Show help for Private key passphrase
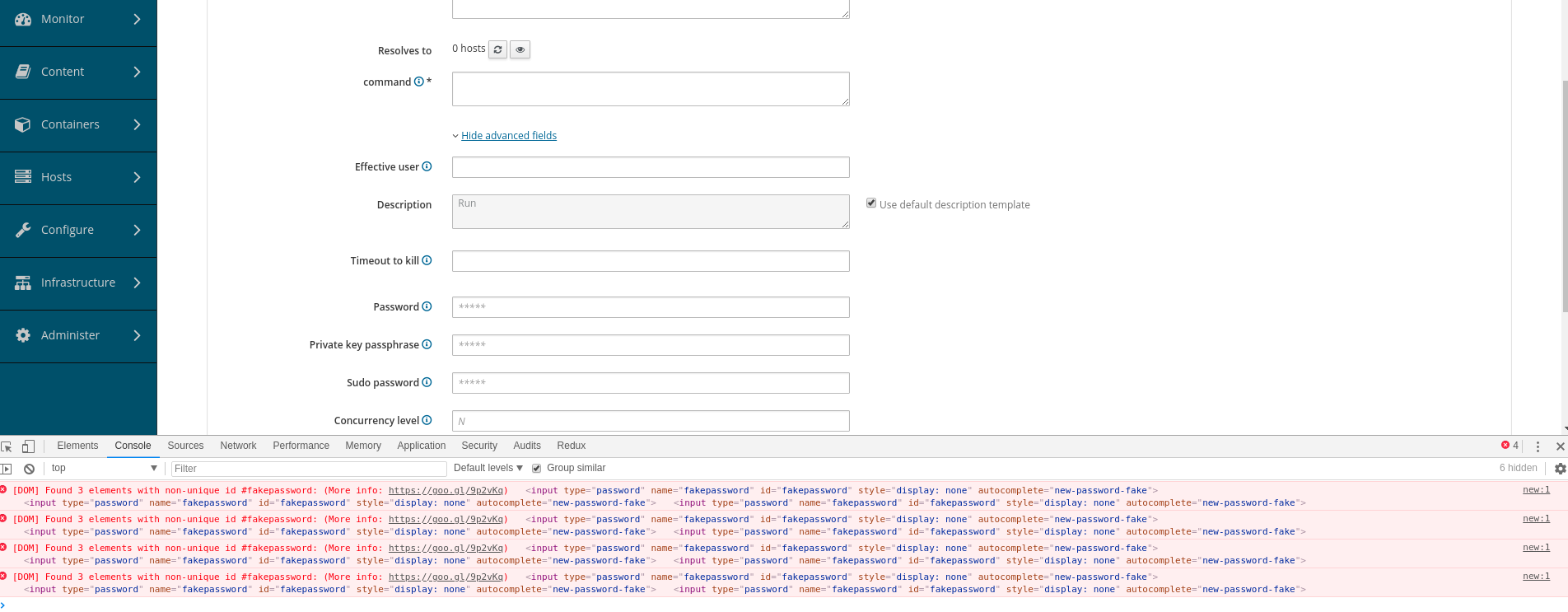Screen dimensions: 1568x612 coord(427,344)
